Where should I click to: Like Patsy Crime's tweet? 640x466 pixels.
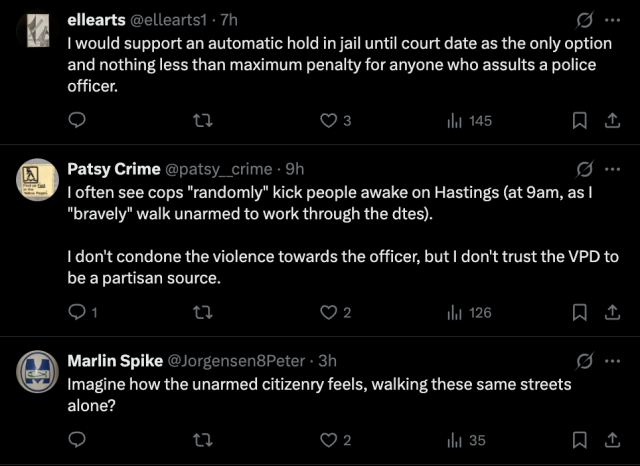(x=335, y=313)
